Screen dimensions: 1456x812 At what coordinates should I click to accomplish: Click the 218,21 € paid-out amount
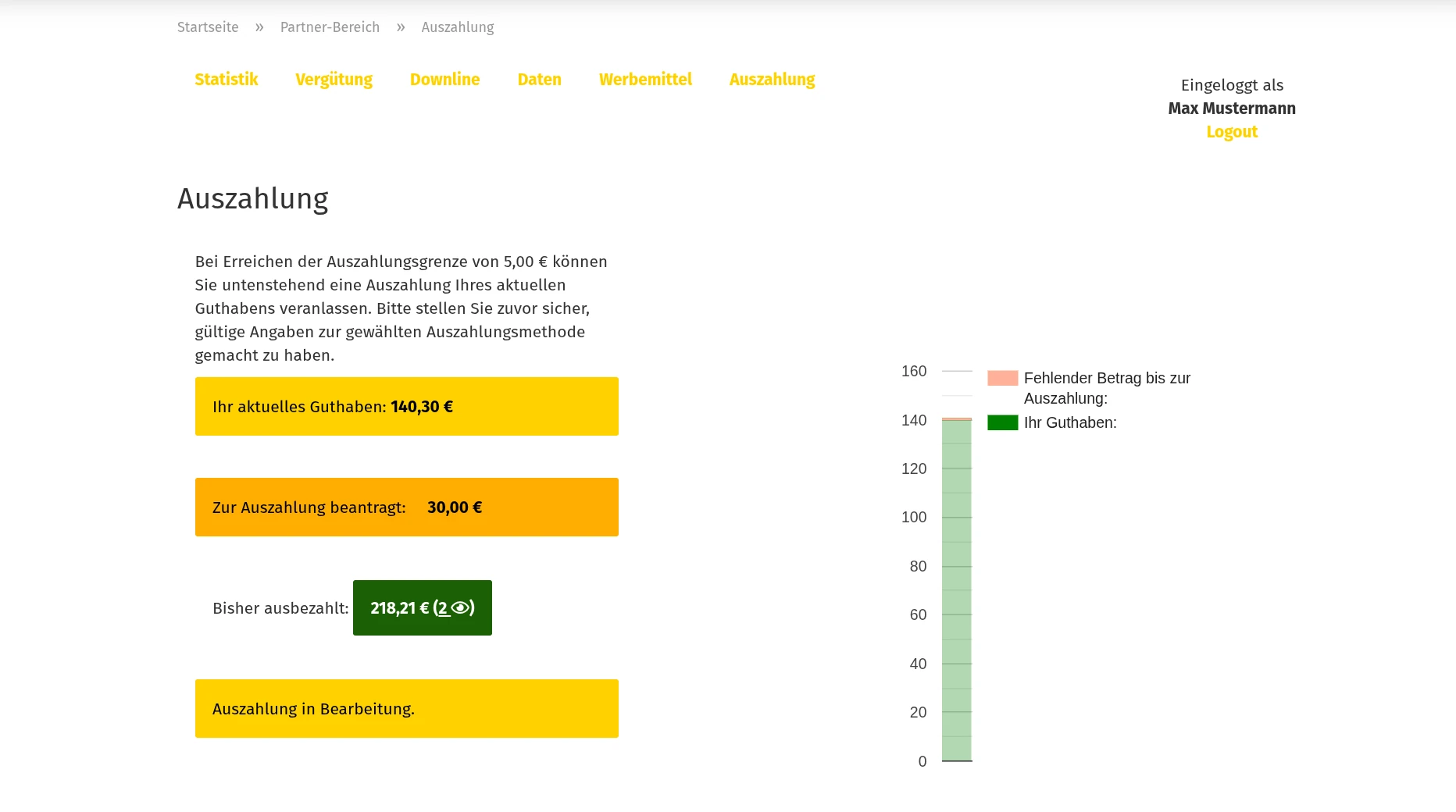pyautogui.click(x=399, y=608)
